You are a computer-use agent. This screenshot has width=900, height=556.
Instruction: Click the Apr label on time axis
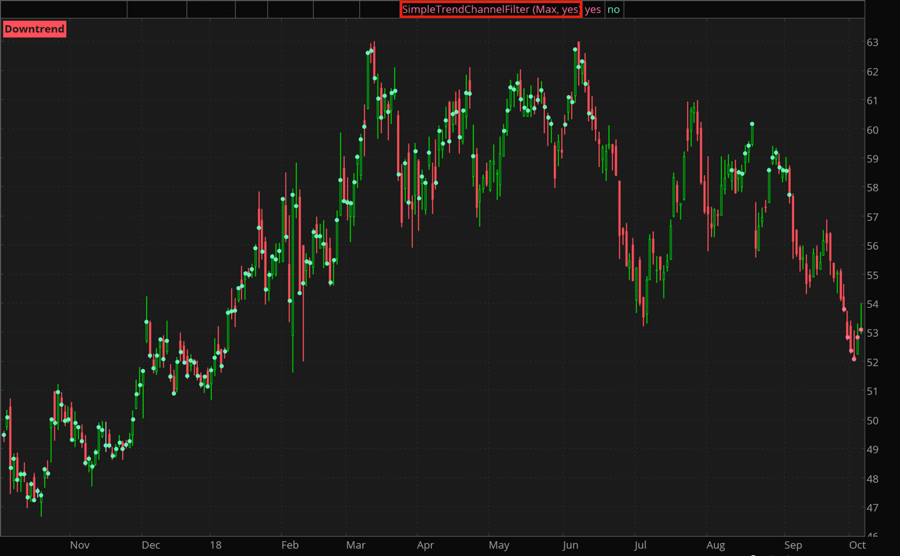[426, 545]
